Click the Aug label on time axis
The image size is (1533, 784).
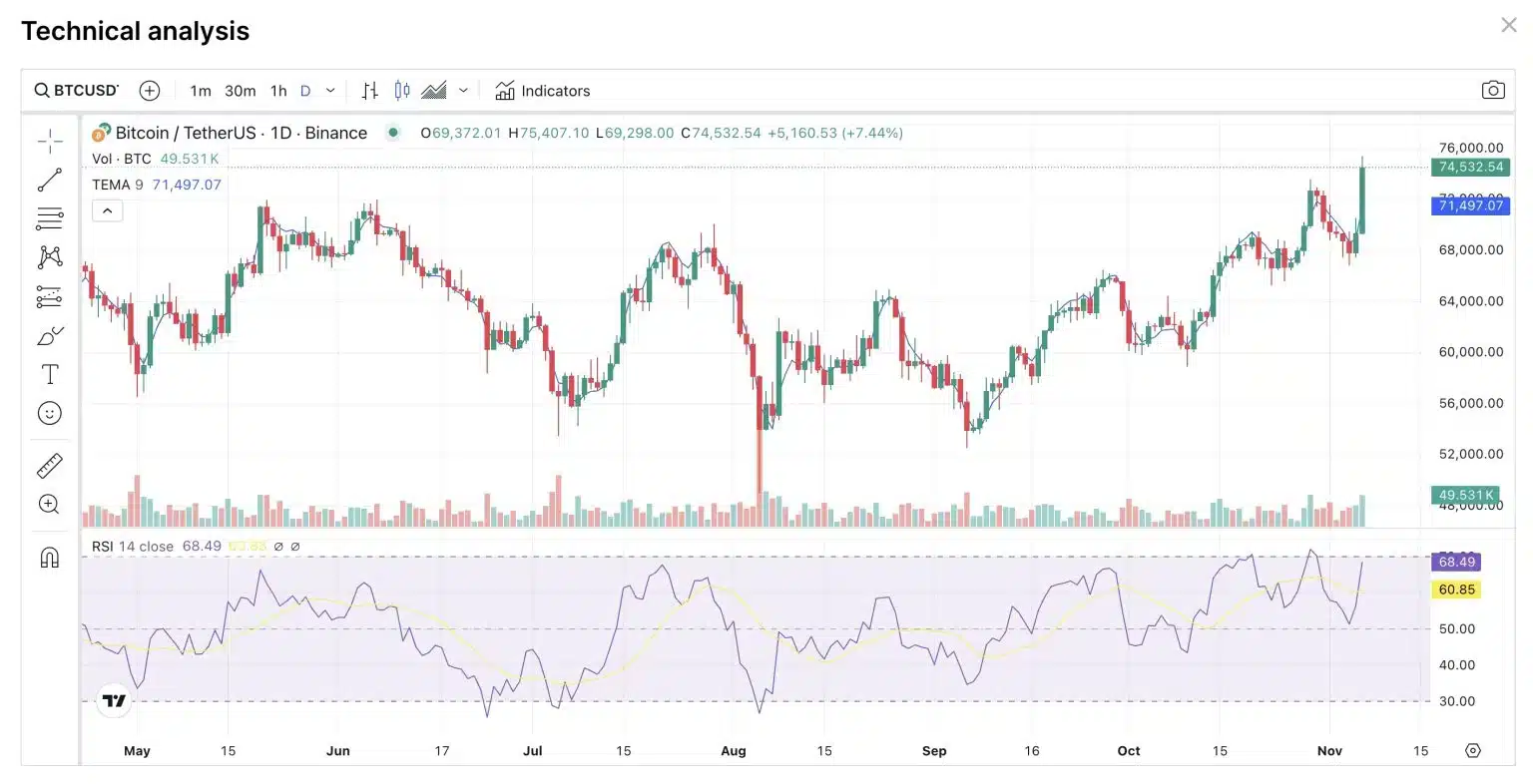[734, 751]
